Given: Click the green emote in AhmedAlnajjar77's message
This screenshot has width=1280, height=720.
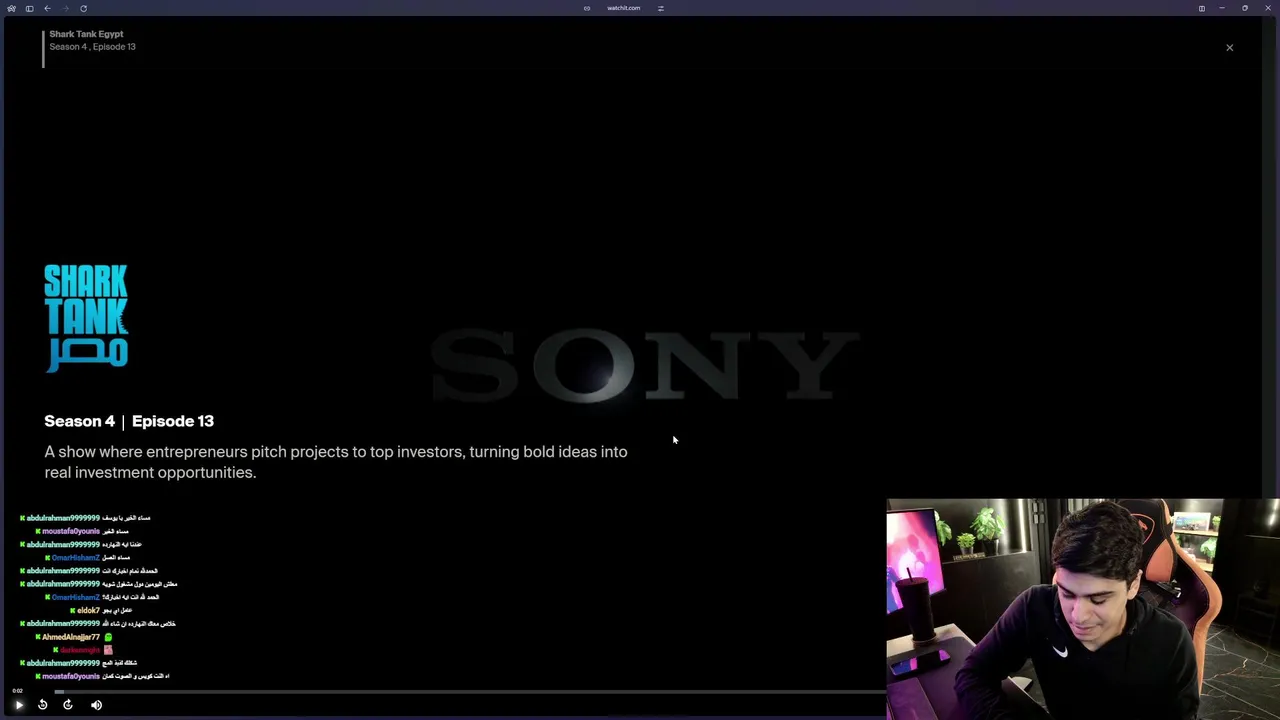Looking at the screenshot, I should 108,637.
